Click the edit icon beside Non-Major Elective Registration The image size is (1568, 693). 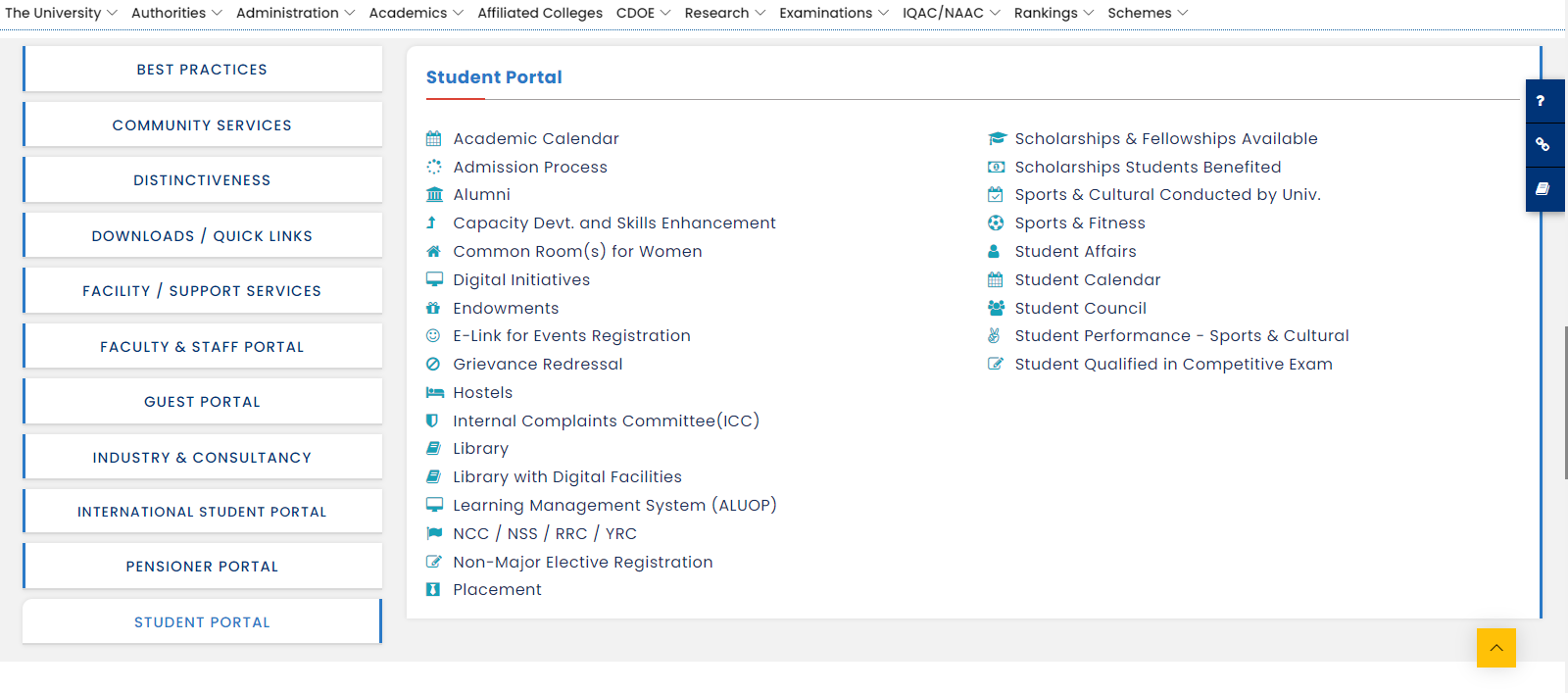(434, 562)
